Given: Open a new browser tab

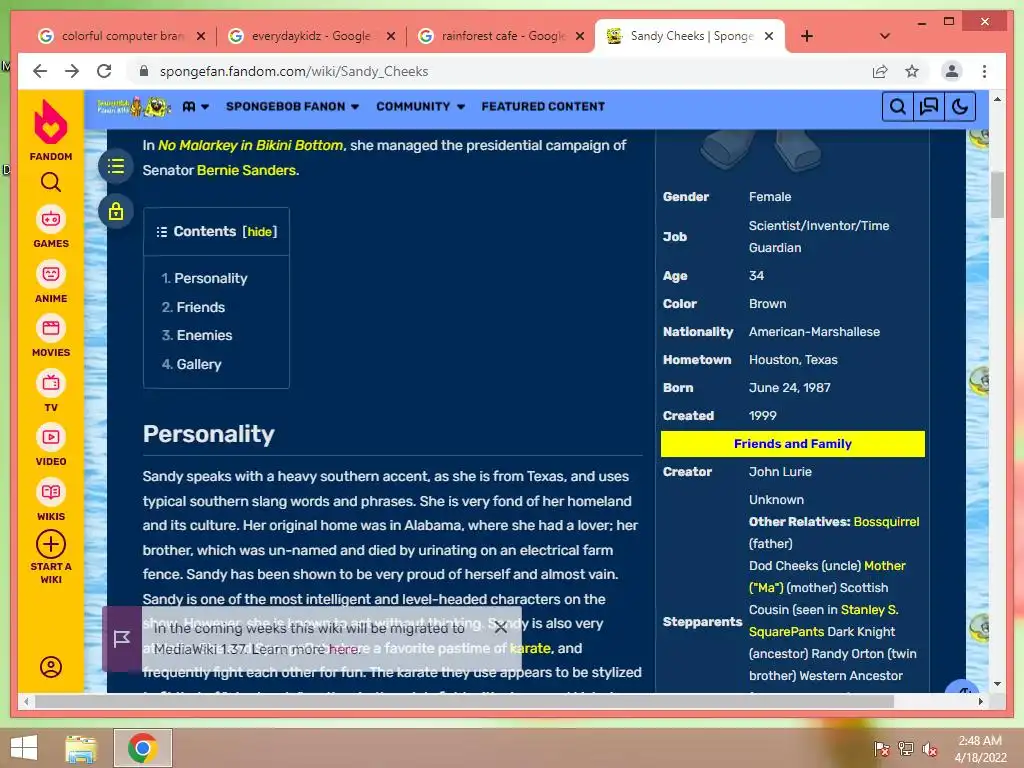Looking at the screenshot, I should 807,36.
